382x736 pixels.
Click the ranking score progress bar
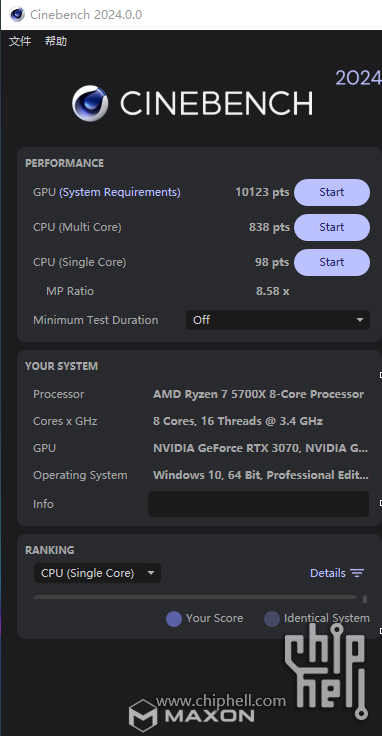pos(195,598)
